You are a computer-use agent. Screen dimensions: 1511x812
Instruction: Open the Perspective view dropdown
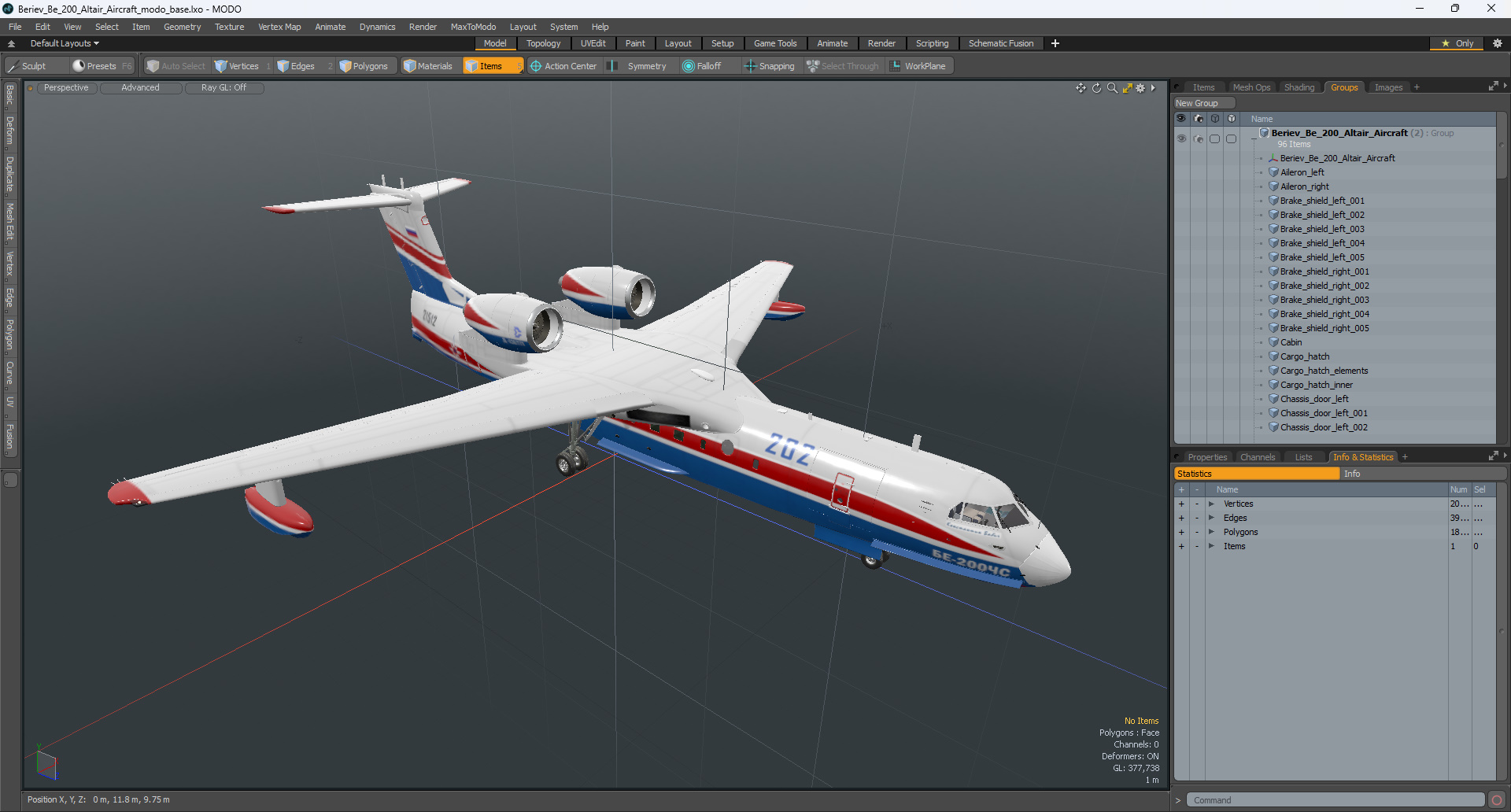66,88
